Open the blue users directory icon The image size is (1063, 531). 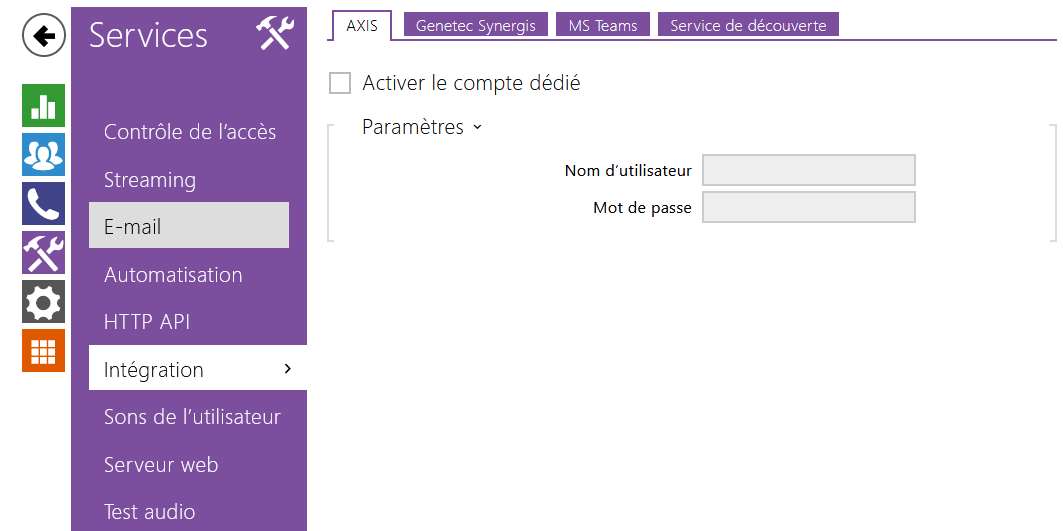(x=43, y=154)
